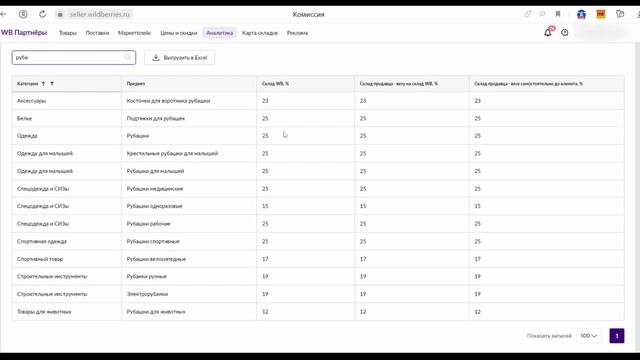Open the Поставки menu
The width and height of the screenshot is (640, 360).
click(x=97, y=33)
